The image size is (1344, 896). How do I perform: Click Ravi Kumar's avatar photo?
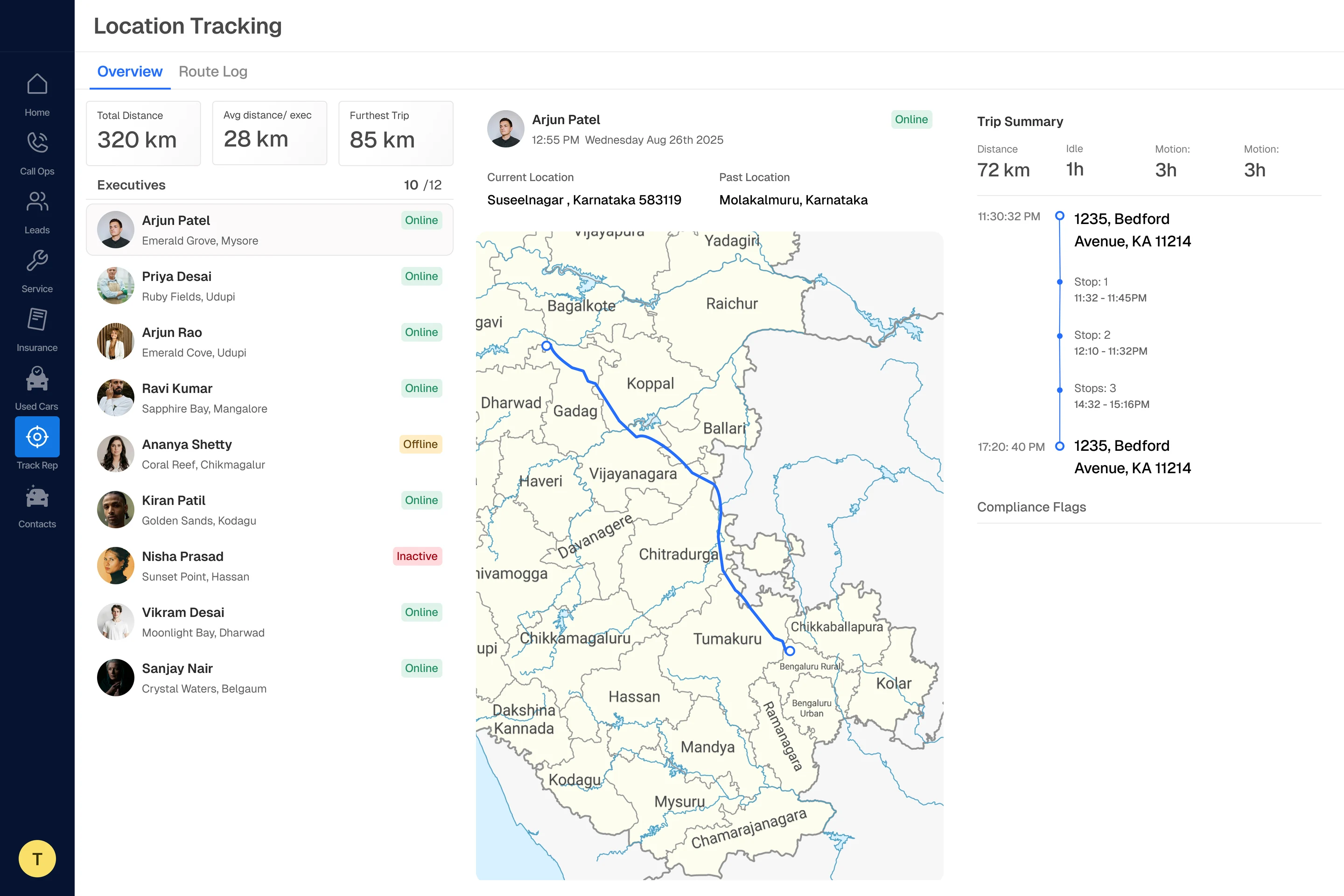pyautogui.click(x=115, y=398)
